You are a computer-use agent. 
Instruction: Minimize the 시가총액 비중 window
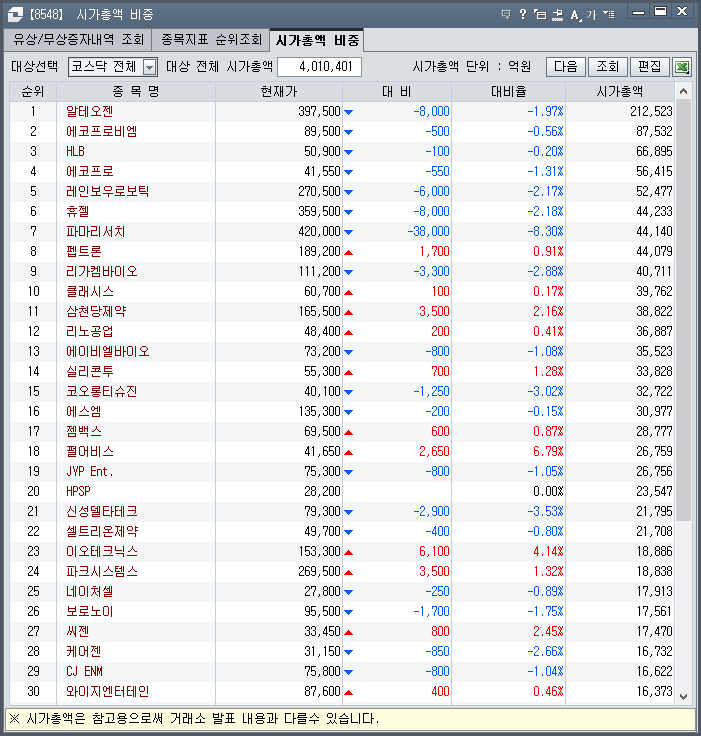point(639,12)
